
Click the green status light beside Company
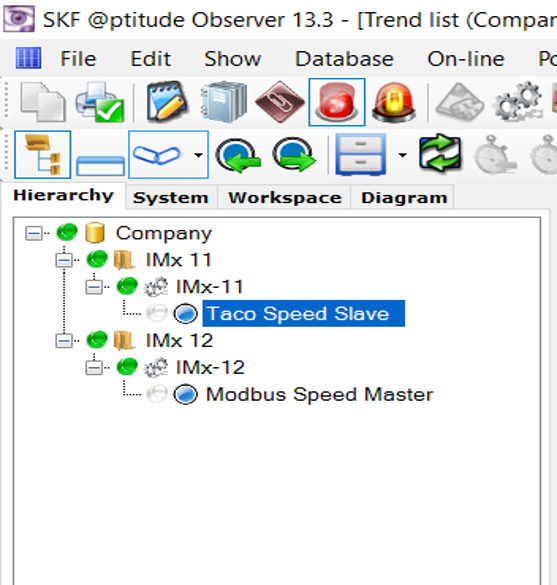click(x=67, y=232)
